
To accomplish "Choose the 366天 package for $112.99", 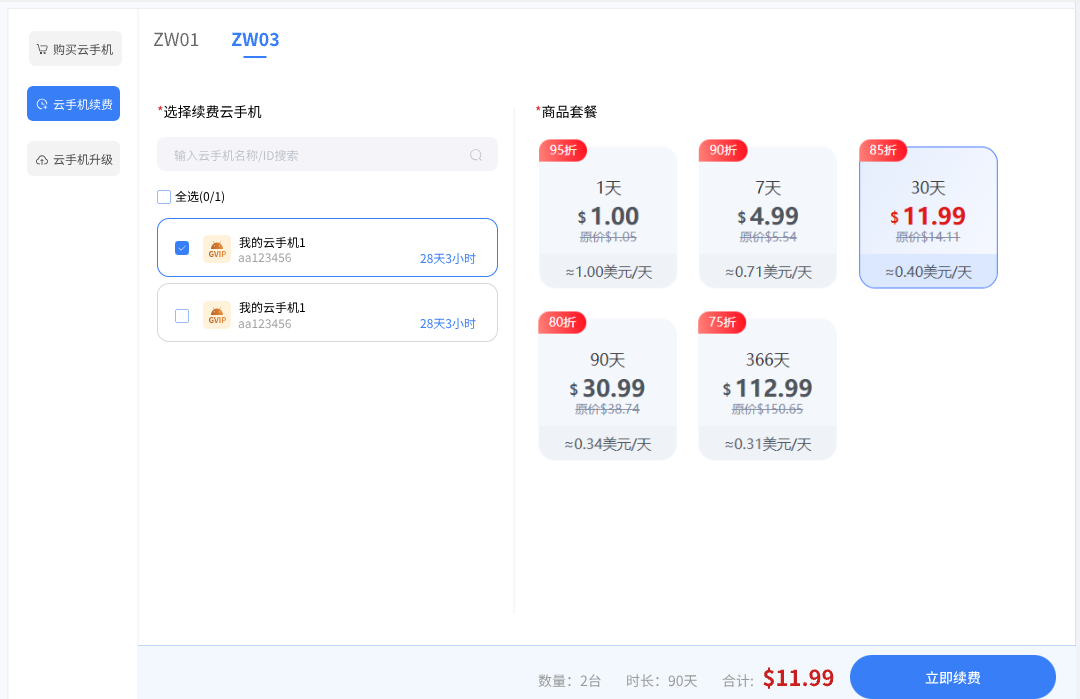I will [767, 389].
